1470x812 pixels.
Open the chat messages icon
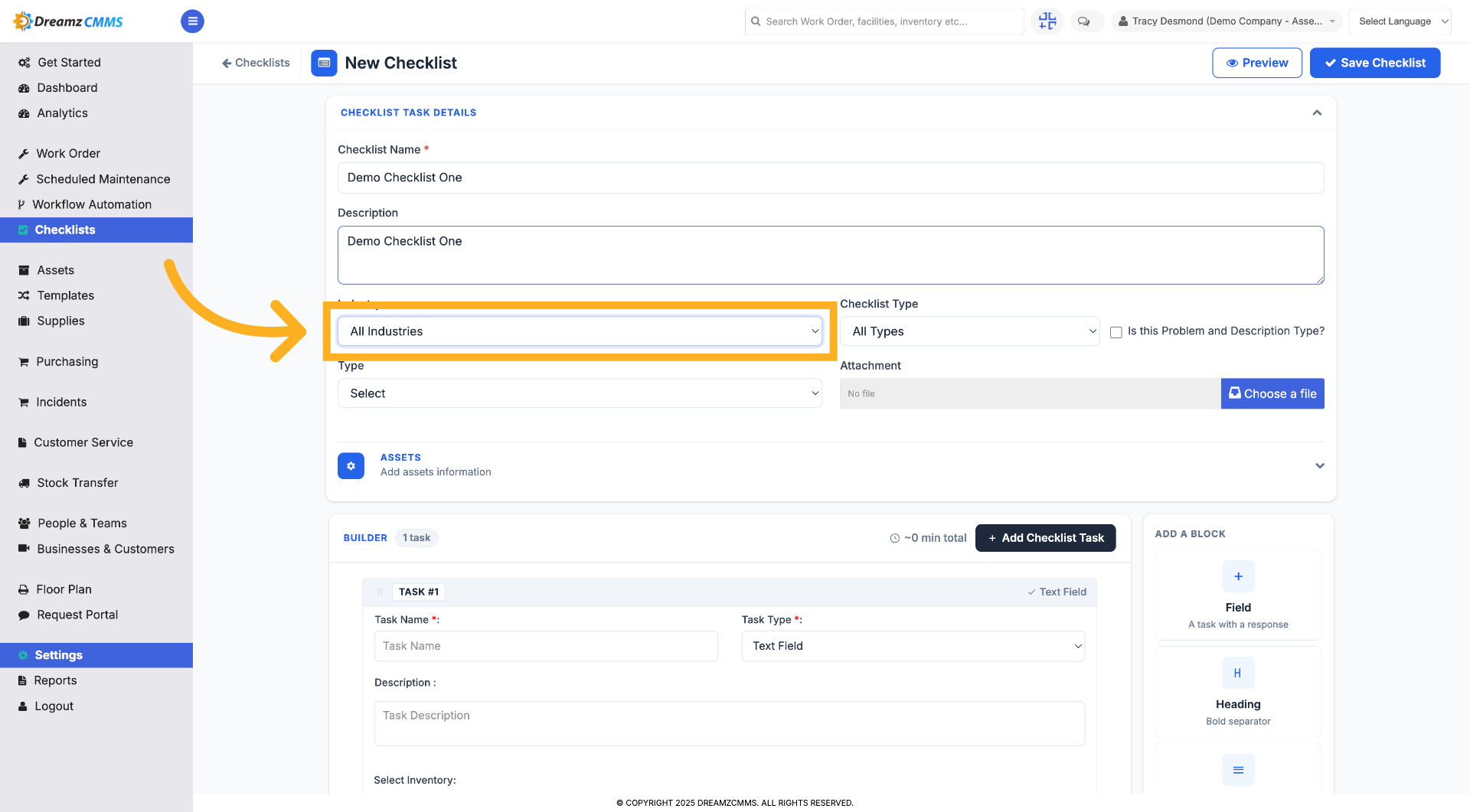click(1084, 21)
